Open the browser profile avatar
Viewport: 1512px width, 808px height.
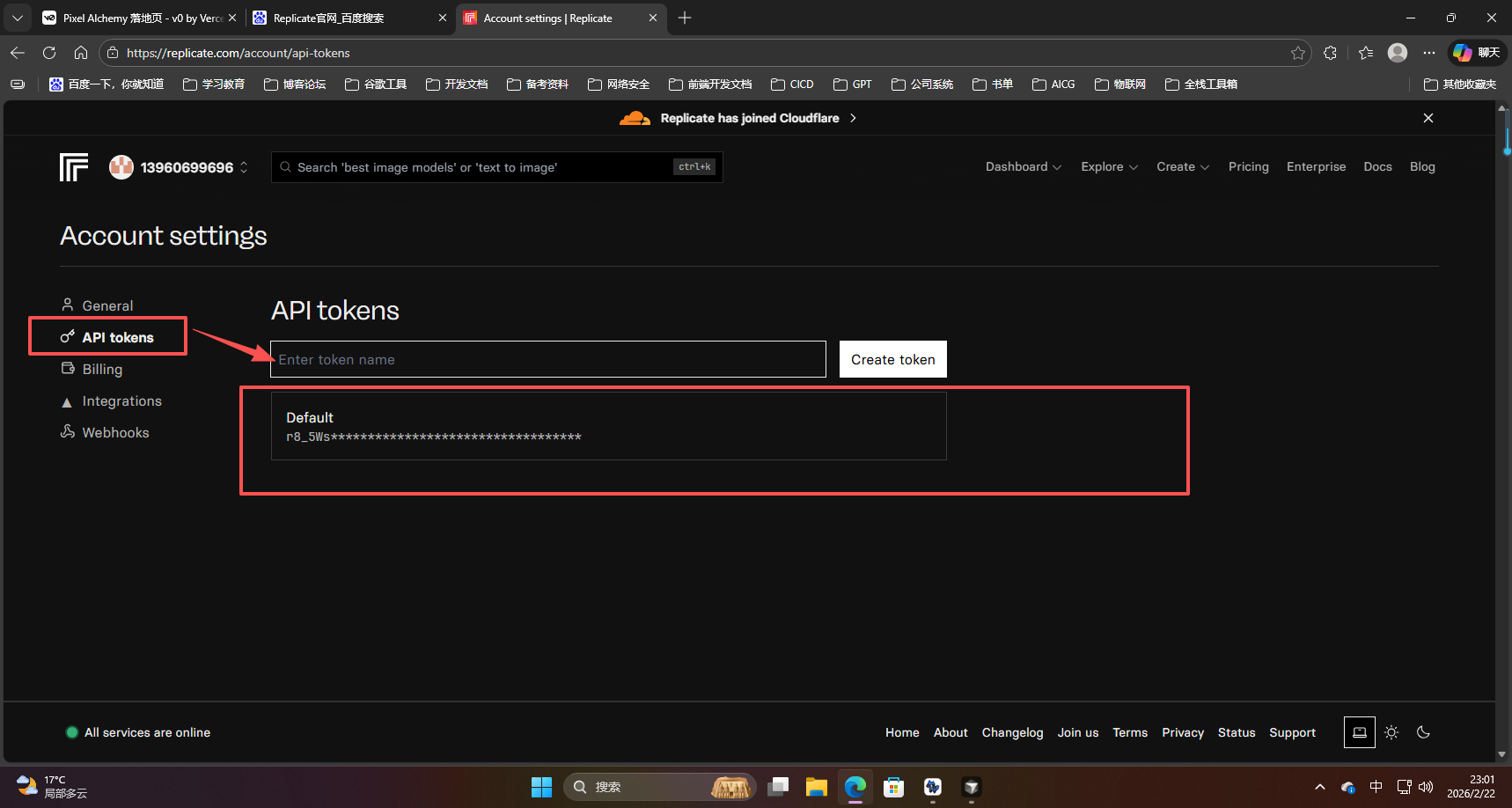point(1397,53)
